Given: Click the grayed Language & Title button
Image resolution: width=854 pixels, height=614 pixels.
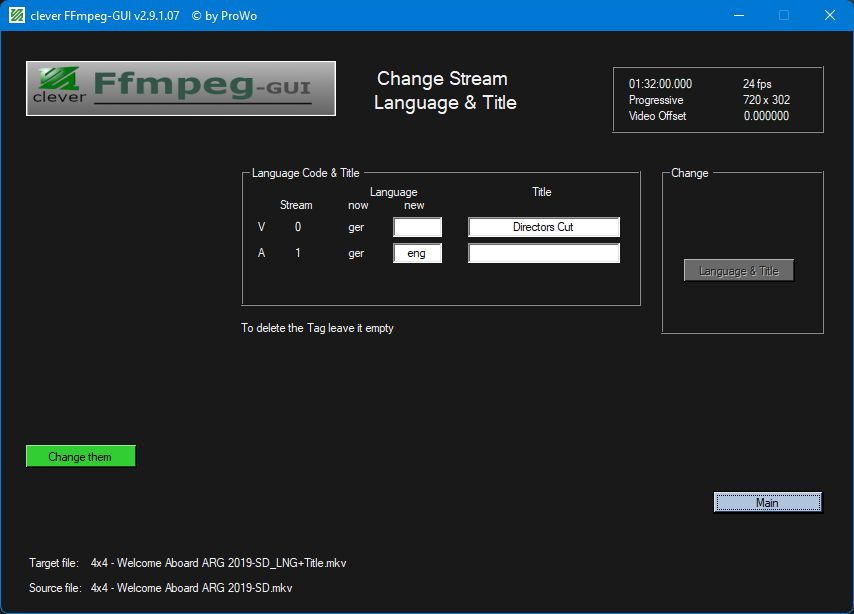Looking at the screenshot, I should click(x=739, y=271).
